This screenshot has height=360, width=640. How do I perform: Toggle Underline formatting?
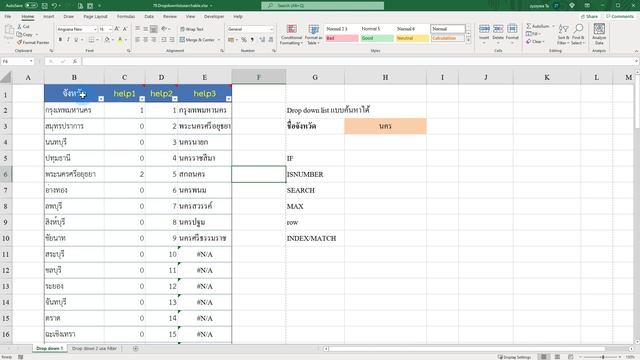[76, 40]
